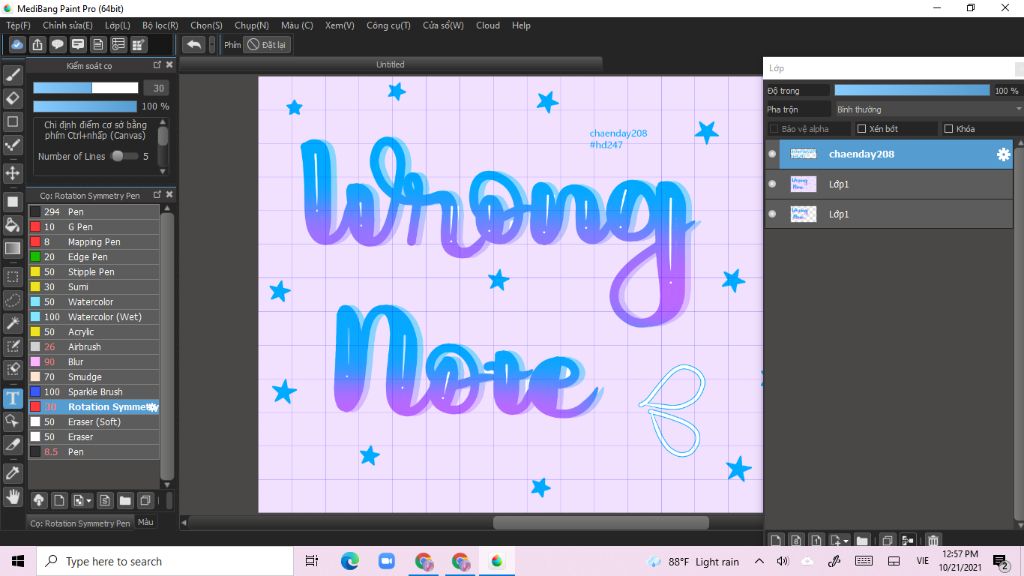Select the Smudge brush
This screenshot has height=576, width=1024.
(x=94, y=377)
